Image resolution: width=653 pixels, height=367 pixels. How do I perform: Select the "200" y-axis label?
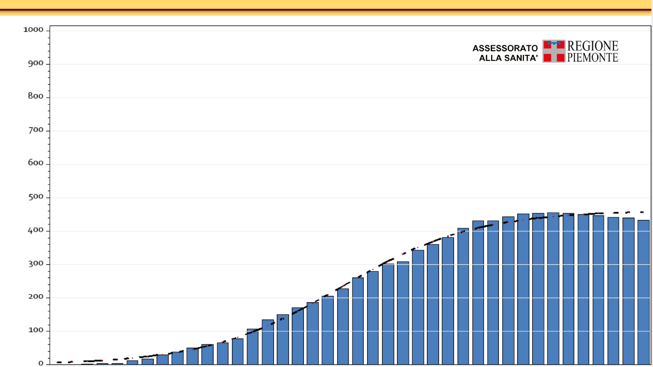tap(36, 297)
